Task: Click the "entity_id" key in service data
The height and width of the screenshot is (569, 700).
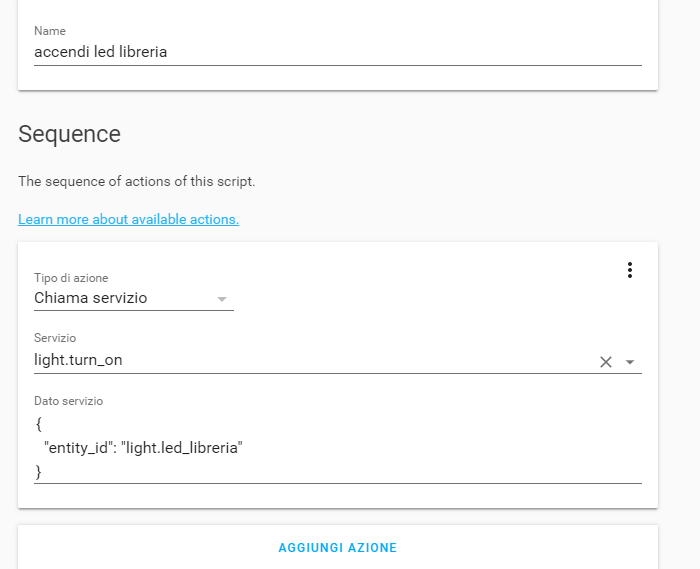Action: [x=78, y=448]
